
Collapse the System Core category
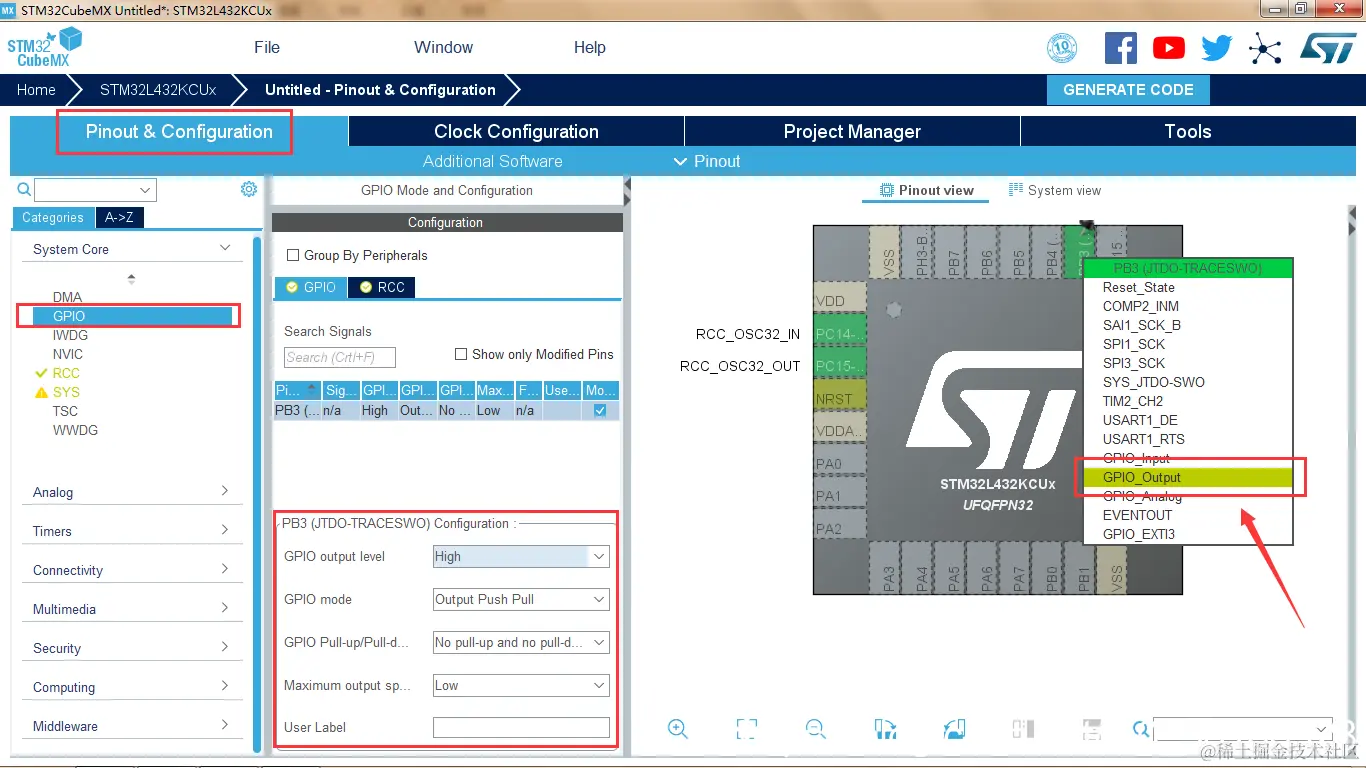(225, 248)
